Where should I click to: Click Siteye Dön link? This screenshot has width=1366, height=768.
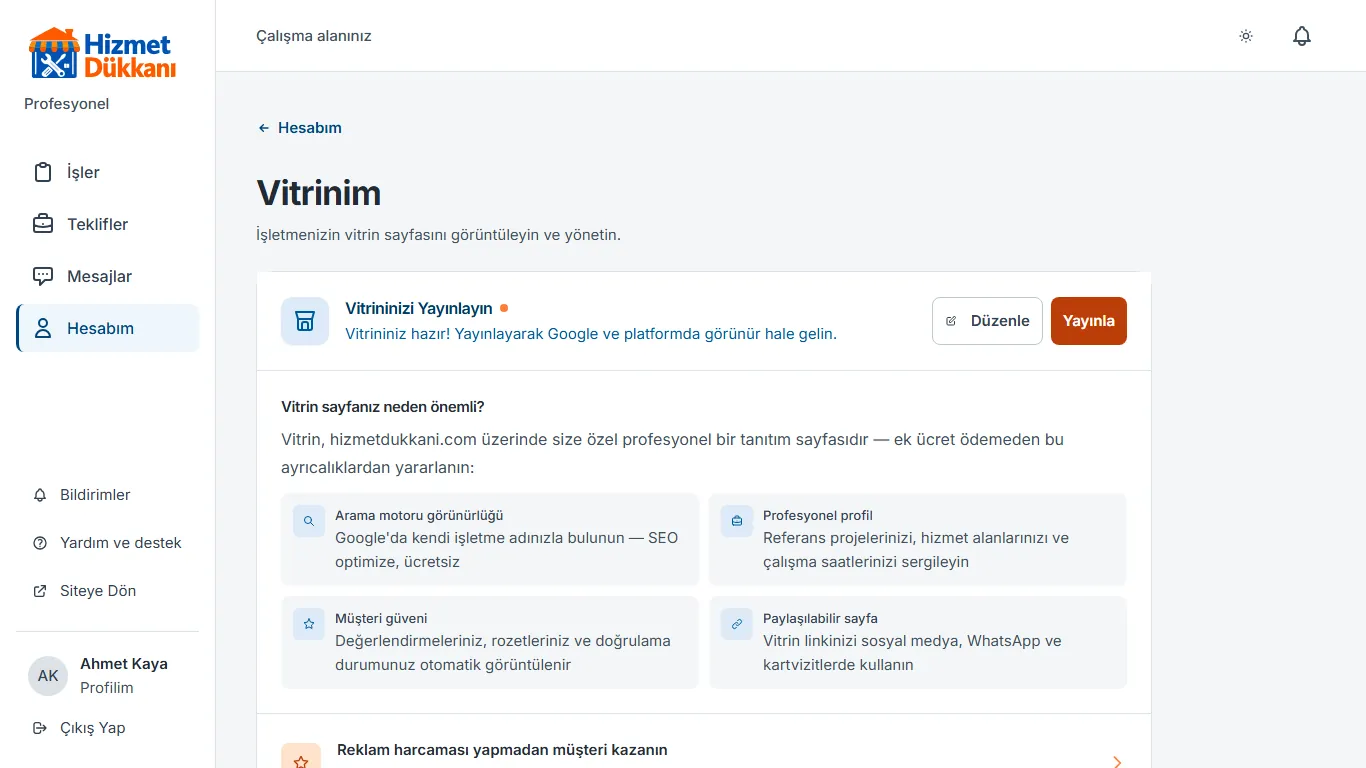click(x=108, y=591)
